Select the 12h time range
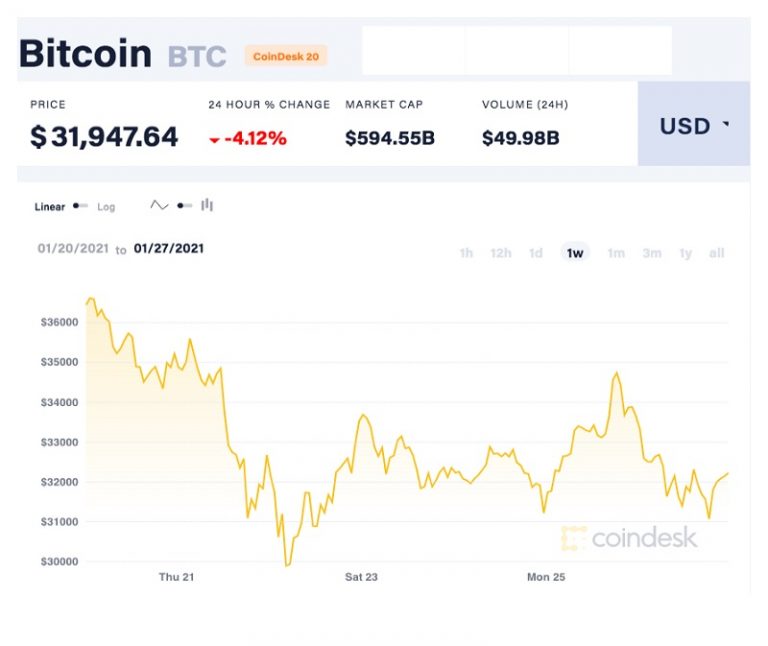The width and height of the screenshot is (768, 646). pos(501,253)
